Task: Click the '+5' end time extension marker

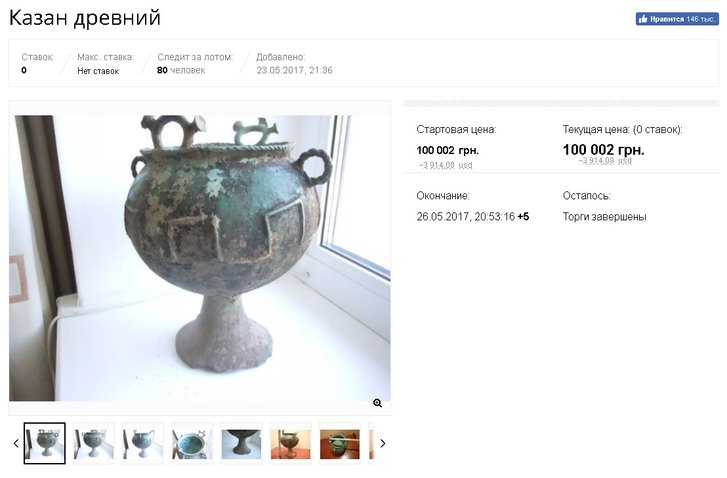Action: pos(523,217)
